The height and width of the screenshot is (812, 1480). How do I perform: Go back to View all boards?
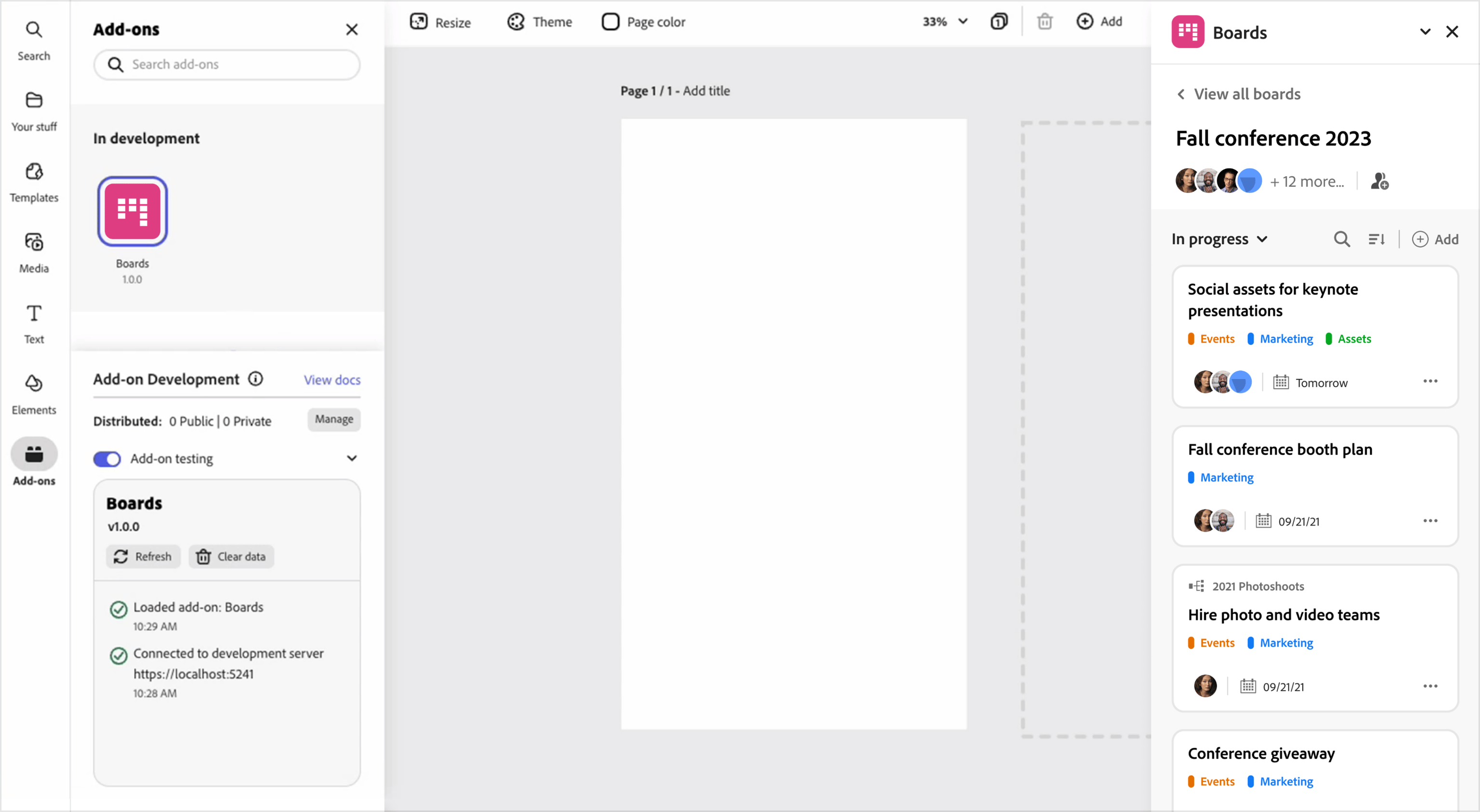point(1238,93)
